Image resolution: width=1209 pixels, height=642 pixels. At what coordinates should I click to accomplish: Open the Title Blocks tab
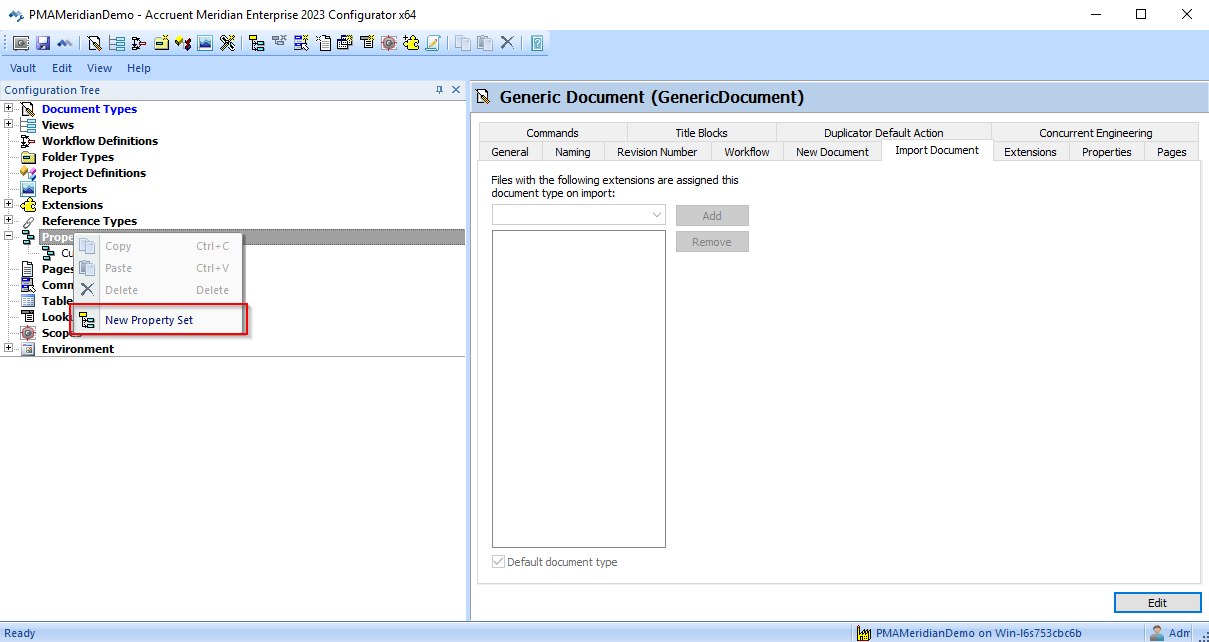point(701,133)
